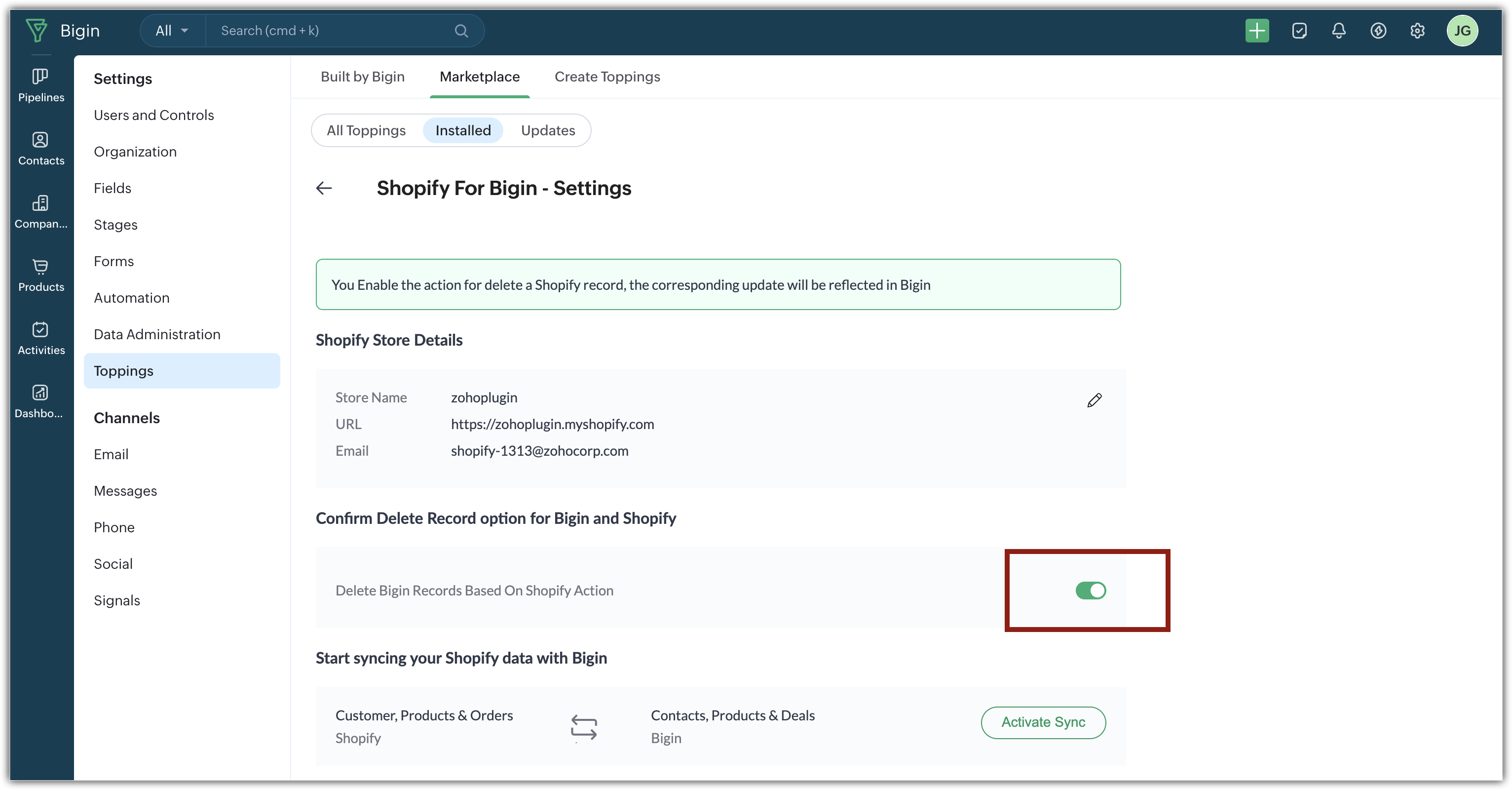Click the green plus create button
This screenshot has height=790, width=1512.
click(1257, 31)
